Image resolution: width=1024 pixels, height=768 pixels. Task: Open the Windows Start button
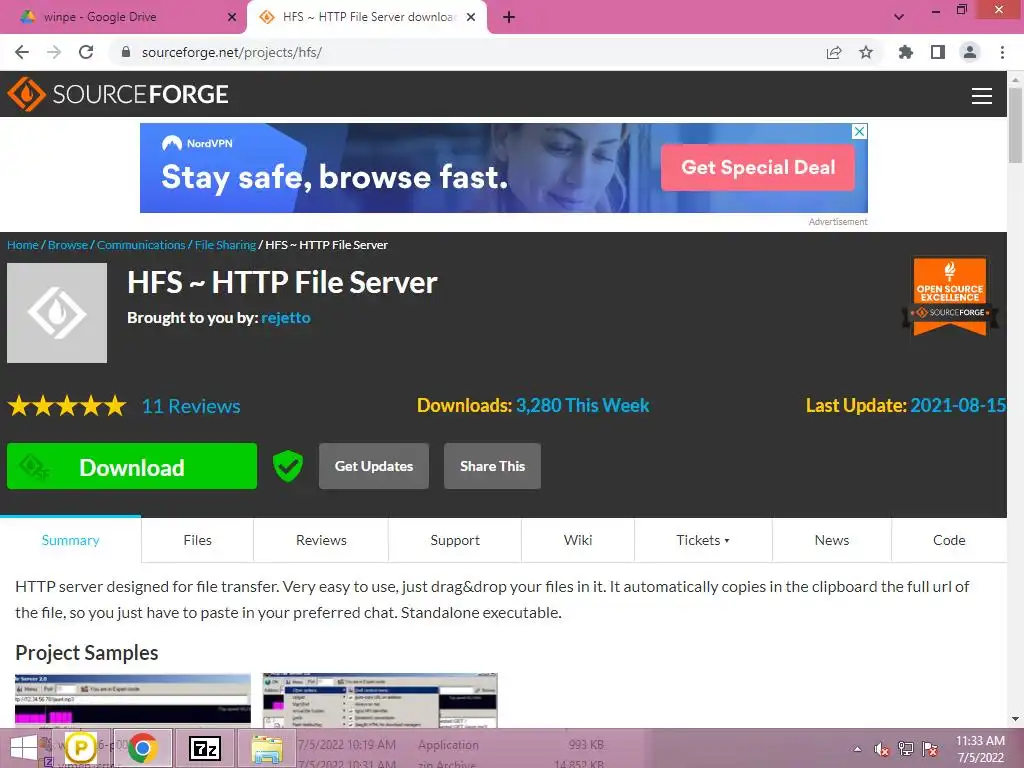click(24, 748)
